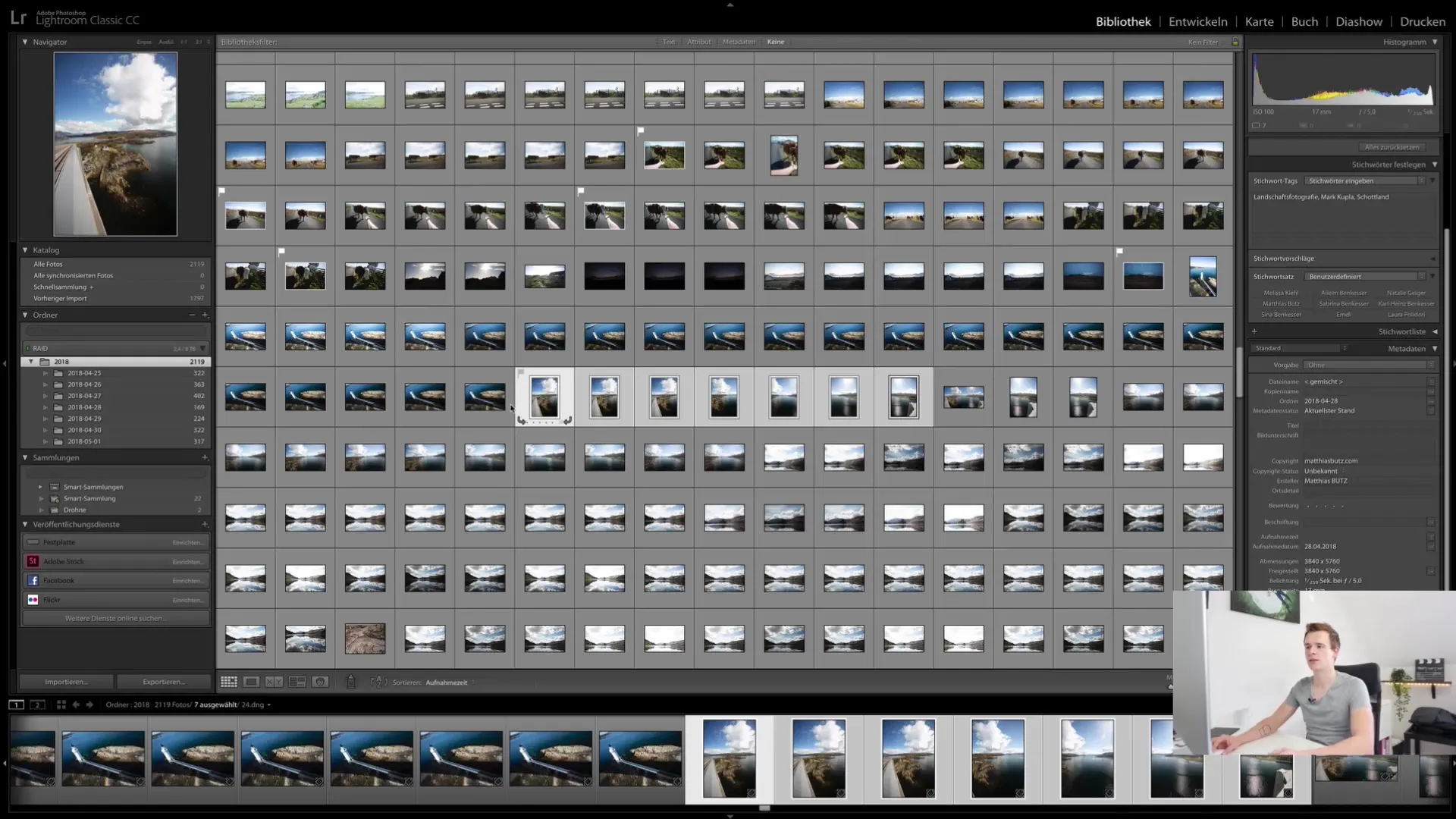Open the Buch module
Screen dimensions: 1456x819
click(x=1304, y=21)
